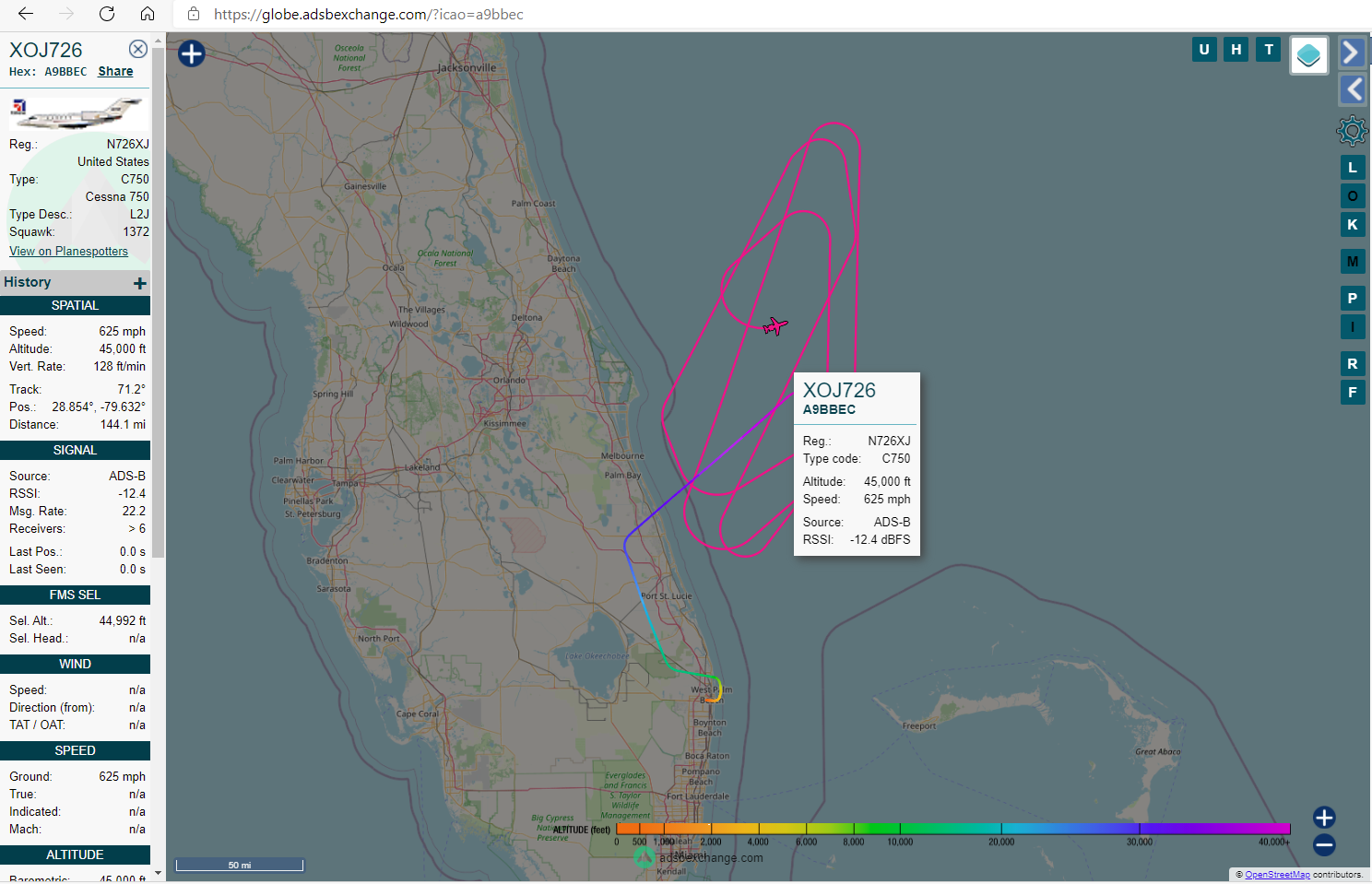Click the Track value 71.2°
The height and width of the screenshot is (884, 1372).
131,389
